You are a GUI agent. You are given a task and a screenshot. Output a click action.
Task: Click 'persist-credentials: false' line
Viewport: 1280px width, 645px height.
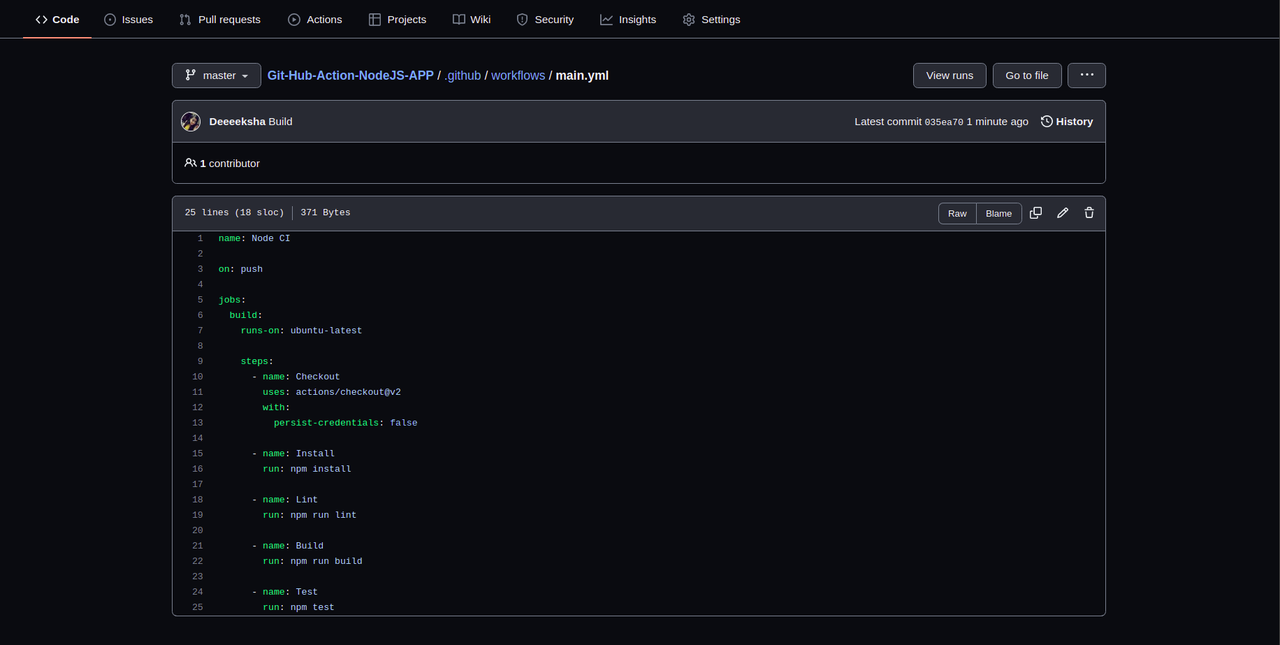point(345,423)
